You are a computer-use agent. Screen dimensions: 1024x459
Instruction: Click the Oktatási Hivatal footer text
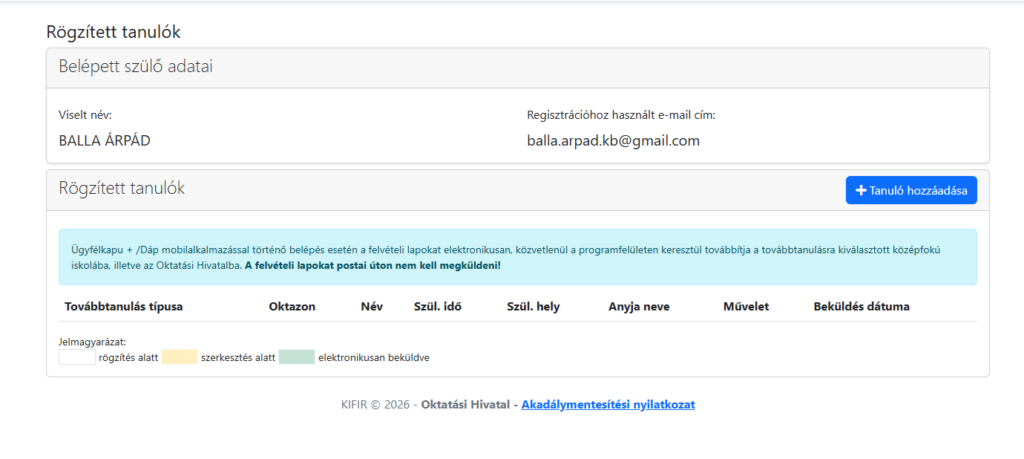[x=466, y=405]
